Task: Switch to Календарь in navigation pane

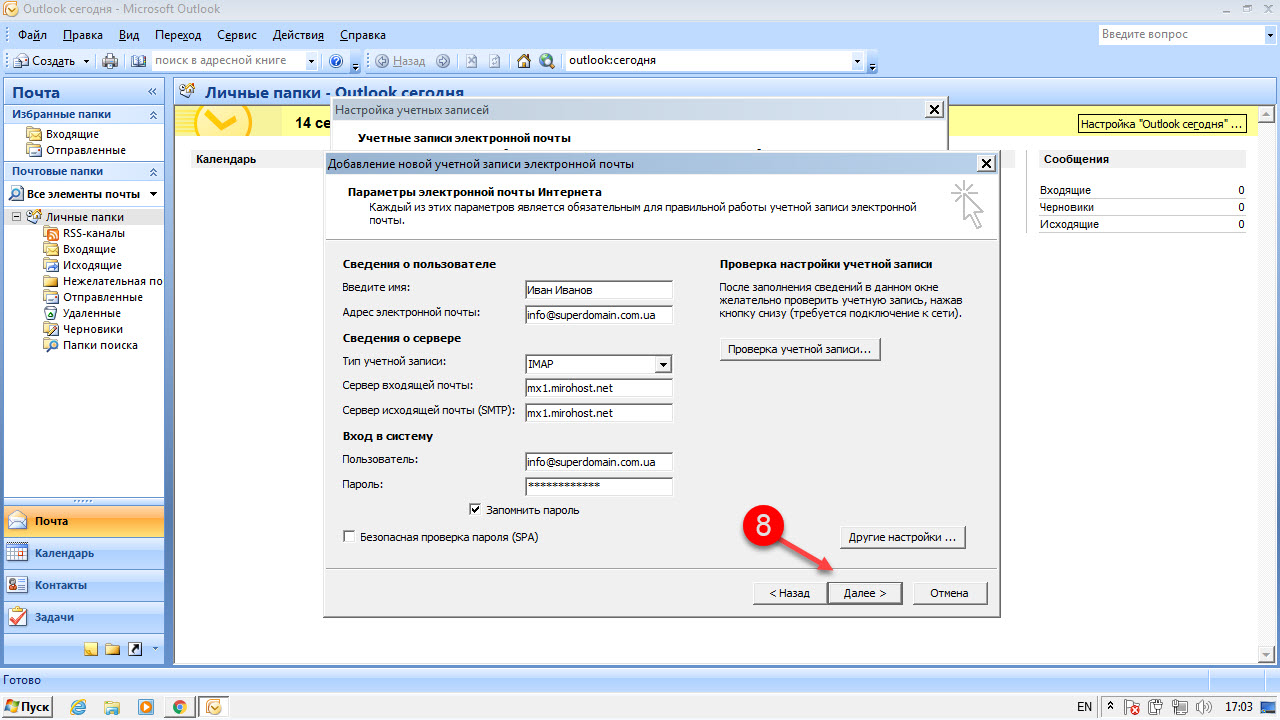Action: (83, 553)
